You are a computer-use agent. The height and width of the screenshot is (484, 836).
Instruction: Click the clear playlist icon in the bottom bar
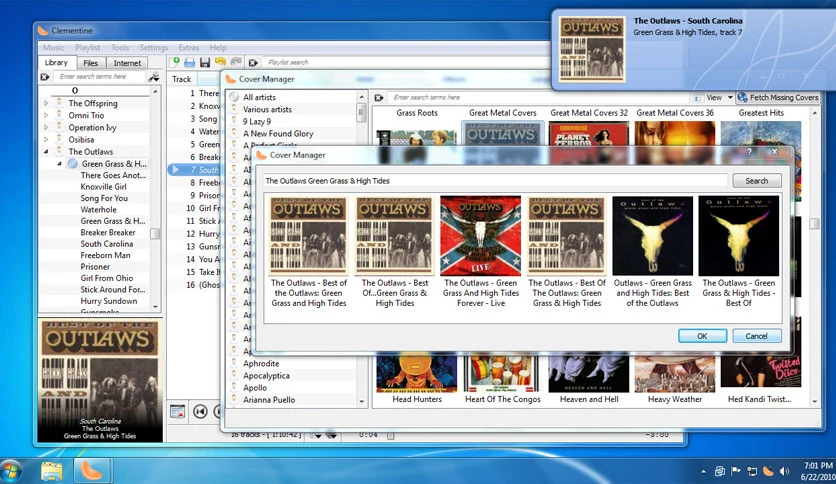[177, 412]
